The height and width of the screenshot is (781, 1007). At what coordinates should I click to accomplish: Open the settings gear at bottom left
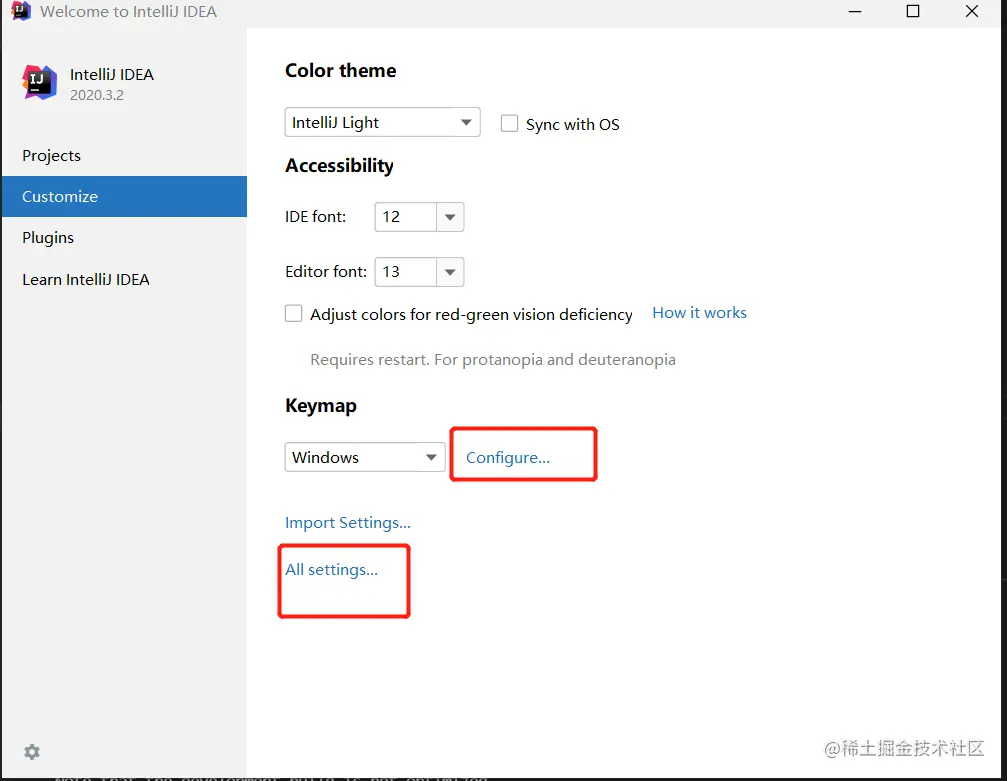click(x=32, y=751)
